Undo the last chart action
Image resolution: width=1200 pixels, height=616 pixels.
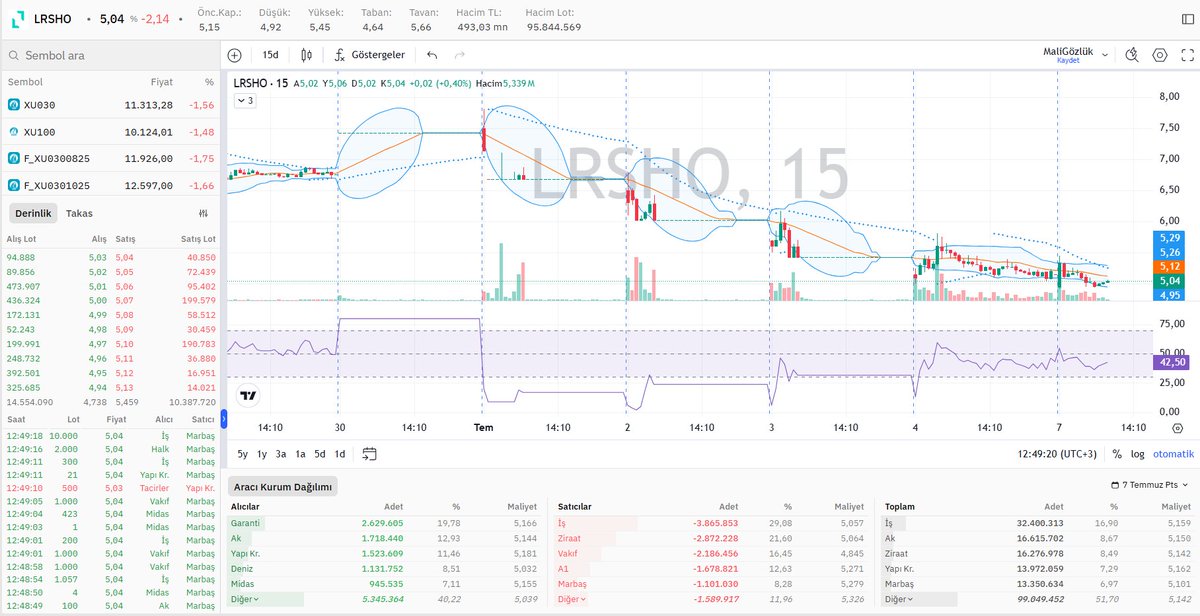tap(431, 55)
